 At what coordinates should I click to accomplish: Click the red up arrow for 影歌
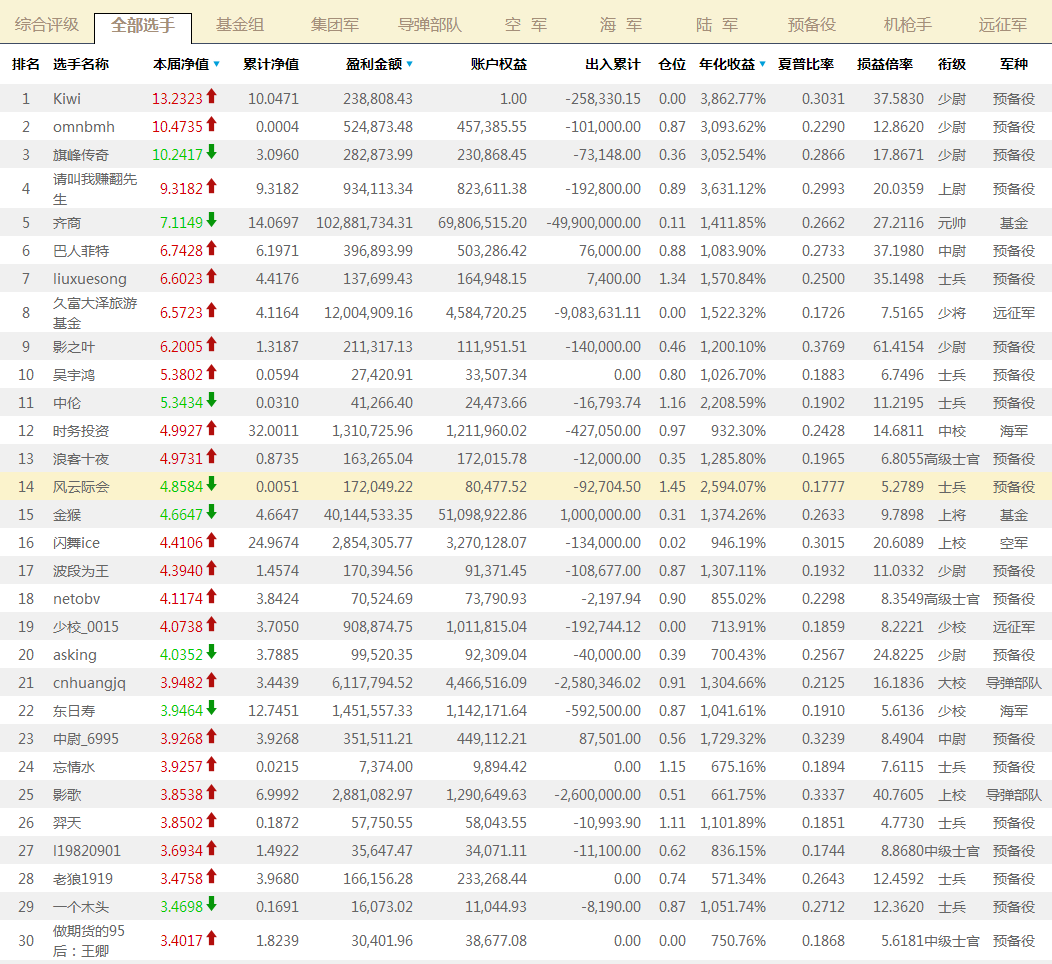211,793
